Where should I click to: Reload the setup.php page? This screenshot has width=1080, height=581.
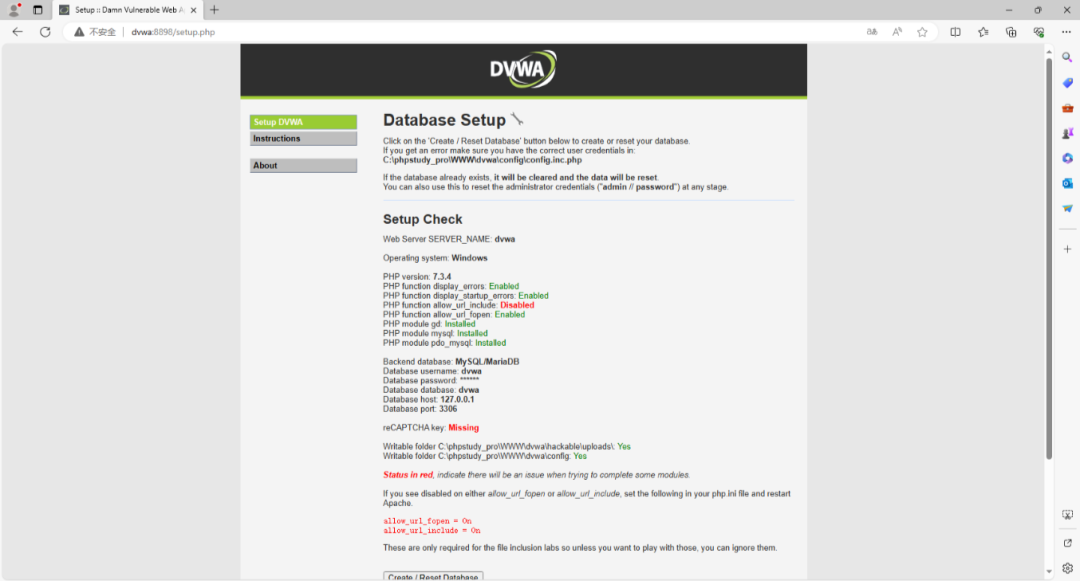click(45, 32)
